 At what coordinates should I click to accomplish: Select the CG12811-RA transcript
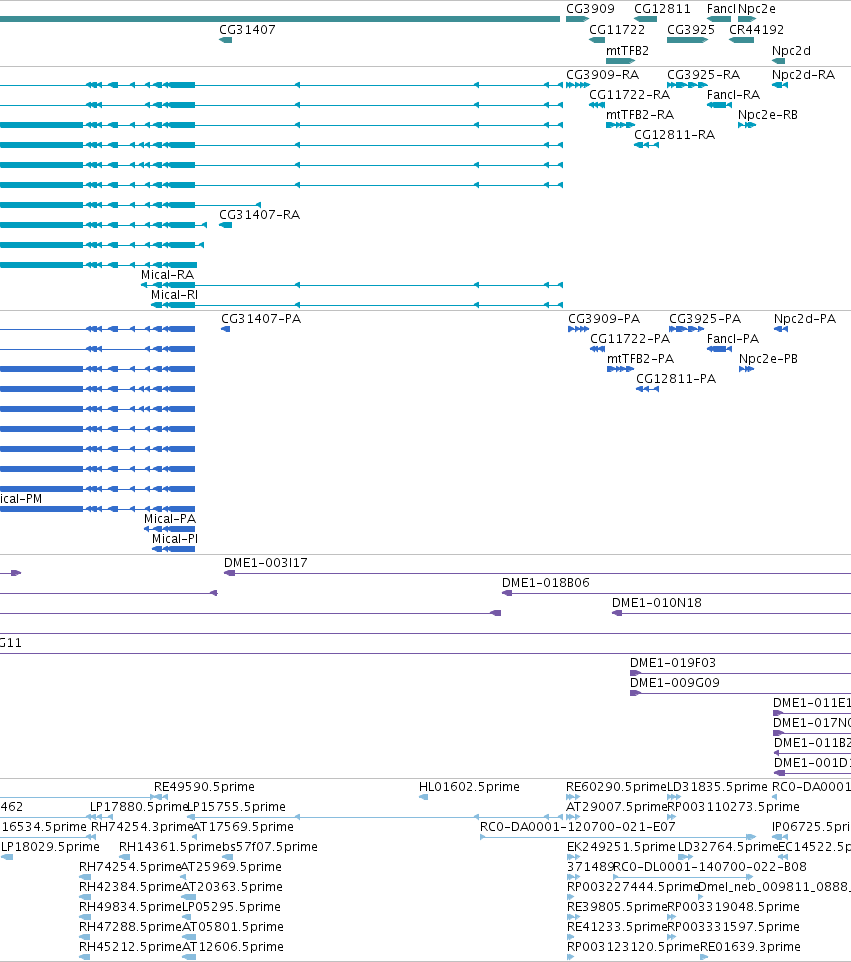point(646,145)
